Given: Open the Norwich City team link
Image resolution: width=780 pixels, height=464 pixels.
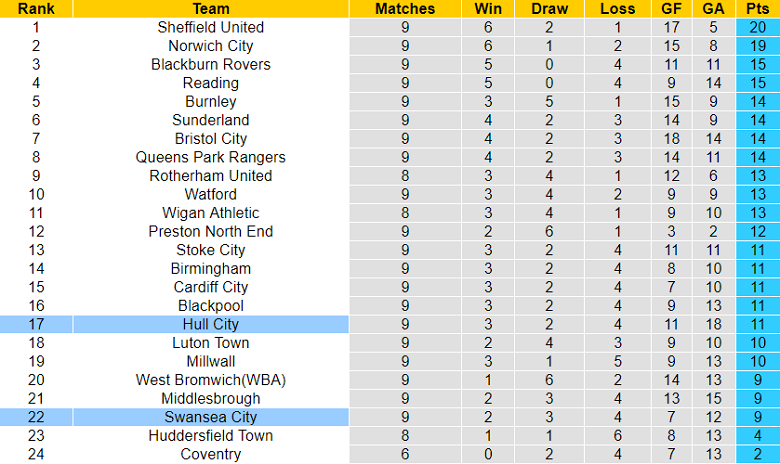Looking at the screenshot, I should (211, 46).
